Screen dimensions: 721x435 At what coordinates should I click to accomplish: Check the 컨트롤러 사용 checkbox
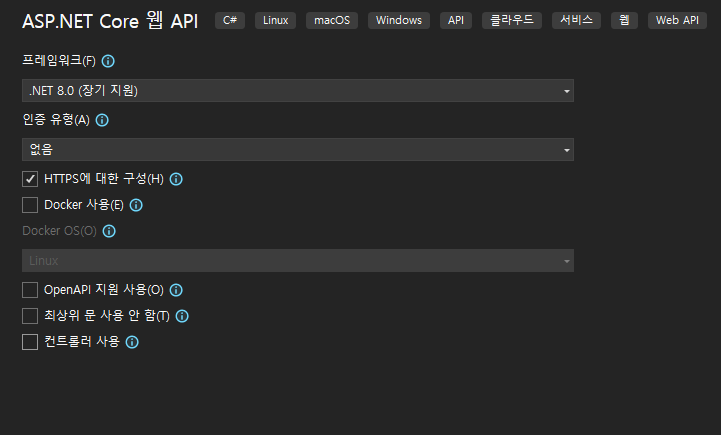click(x=30, y=342)
